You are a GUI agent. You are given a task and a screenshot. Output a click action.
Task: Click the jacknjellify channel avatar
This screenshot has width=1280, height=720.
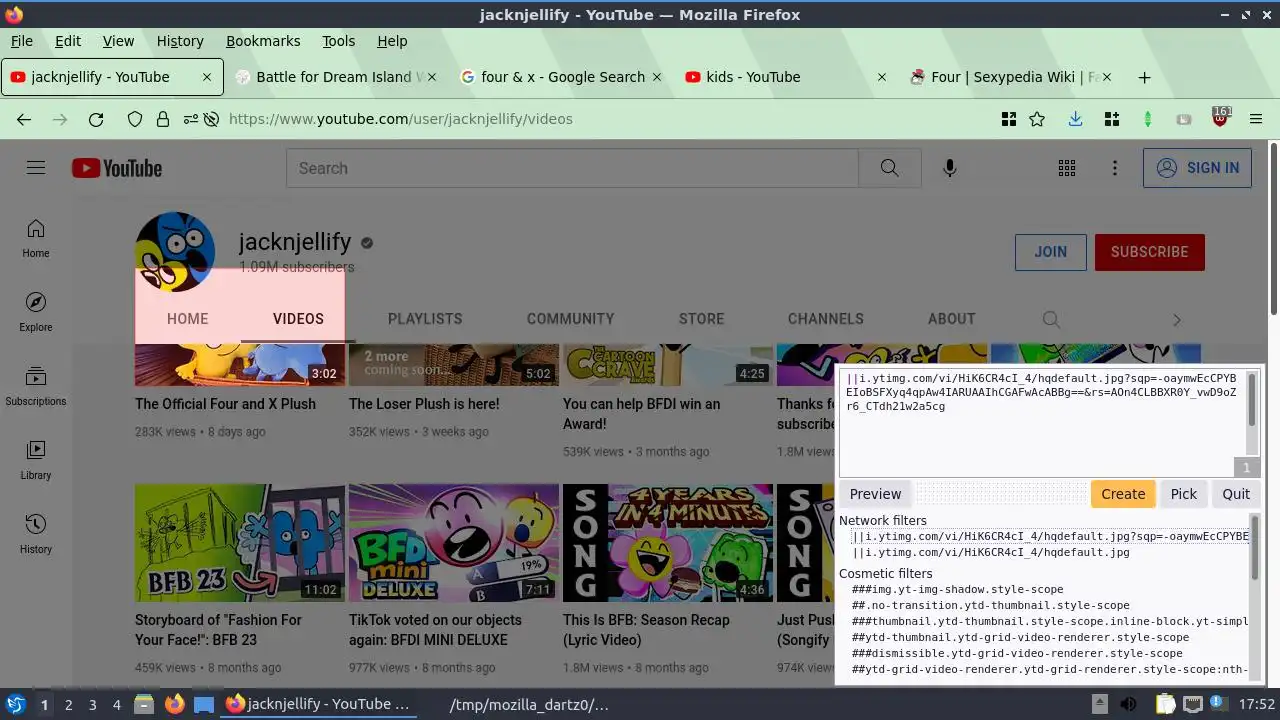tap(175, 251)
